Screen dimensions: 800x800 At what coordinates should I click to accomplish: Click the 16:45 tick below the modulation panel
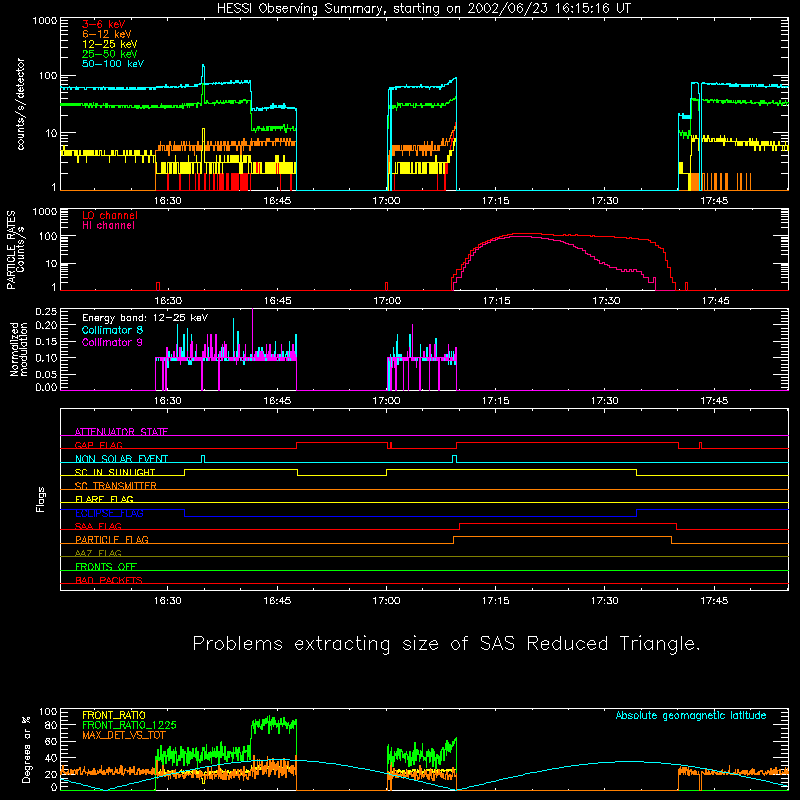277,401
